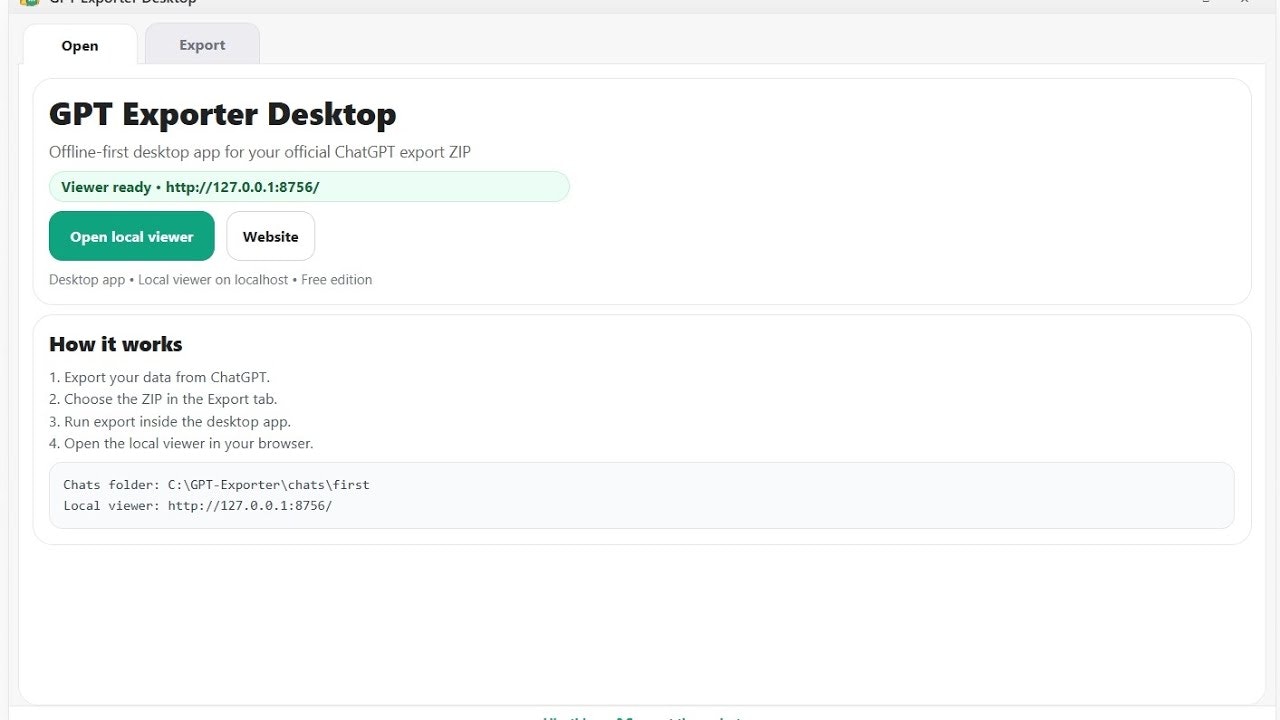Viewport: 1280px width, 720px height.
Task: Click step 2 Choose the ZIP in Export tab
Action: point(163,399)
